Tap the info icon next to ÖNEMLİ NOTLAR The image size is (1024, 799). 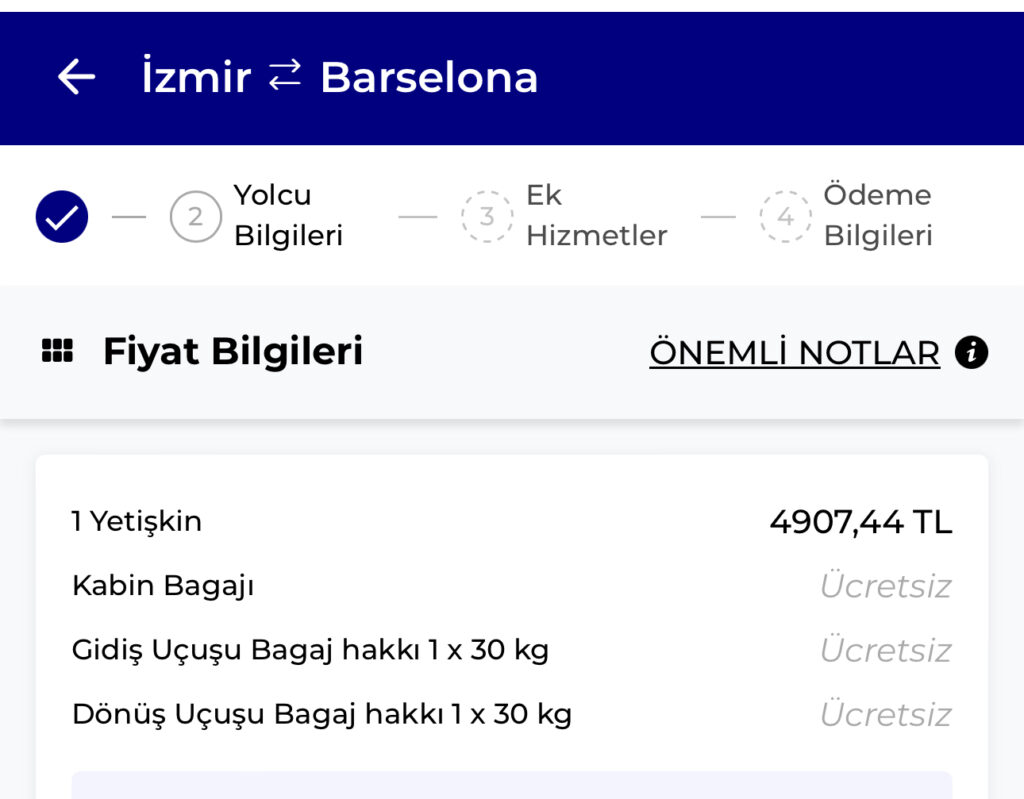click(x=971, y=352)
